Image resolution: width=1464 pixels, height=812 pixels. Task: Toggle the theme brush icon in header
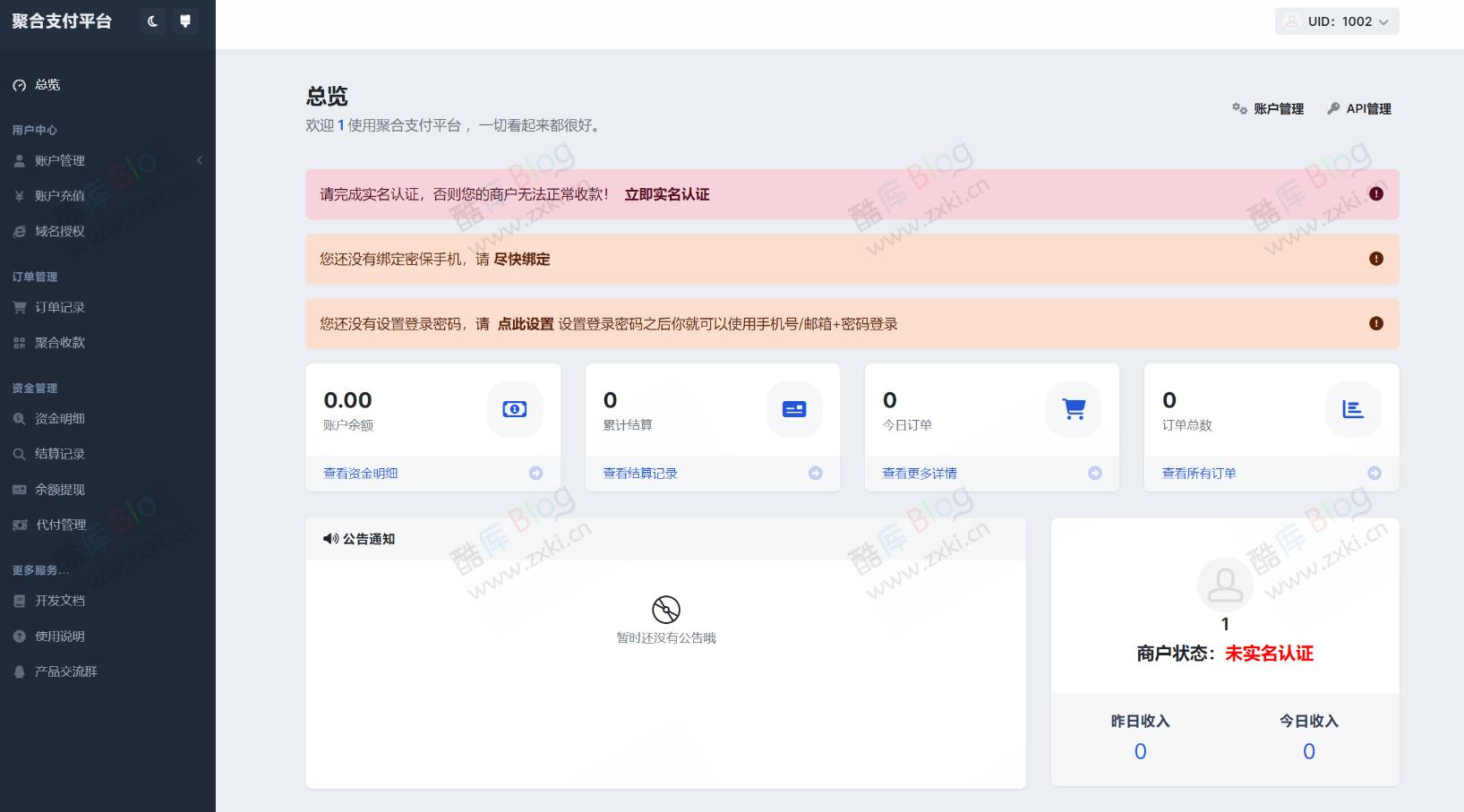(185, 21)
